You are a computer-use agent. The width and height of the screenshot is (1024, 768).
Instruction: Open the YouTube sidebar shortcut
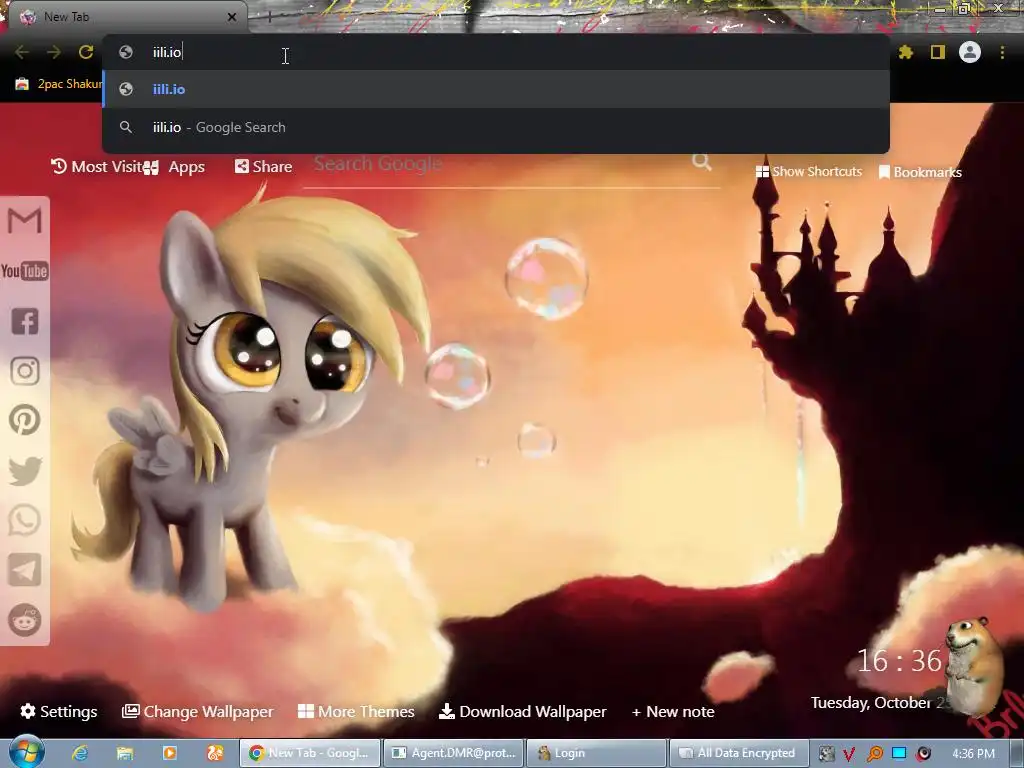25,271
